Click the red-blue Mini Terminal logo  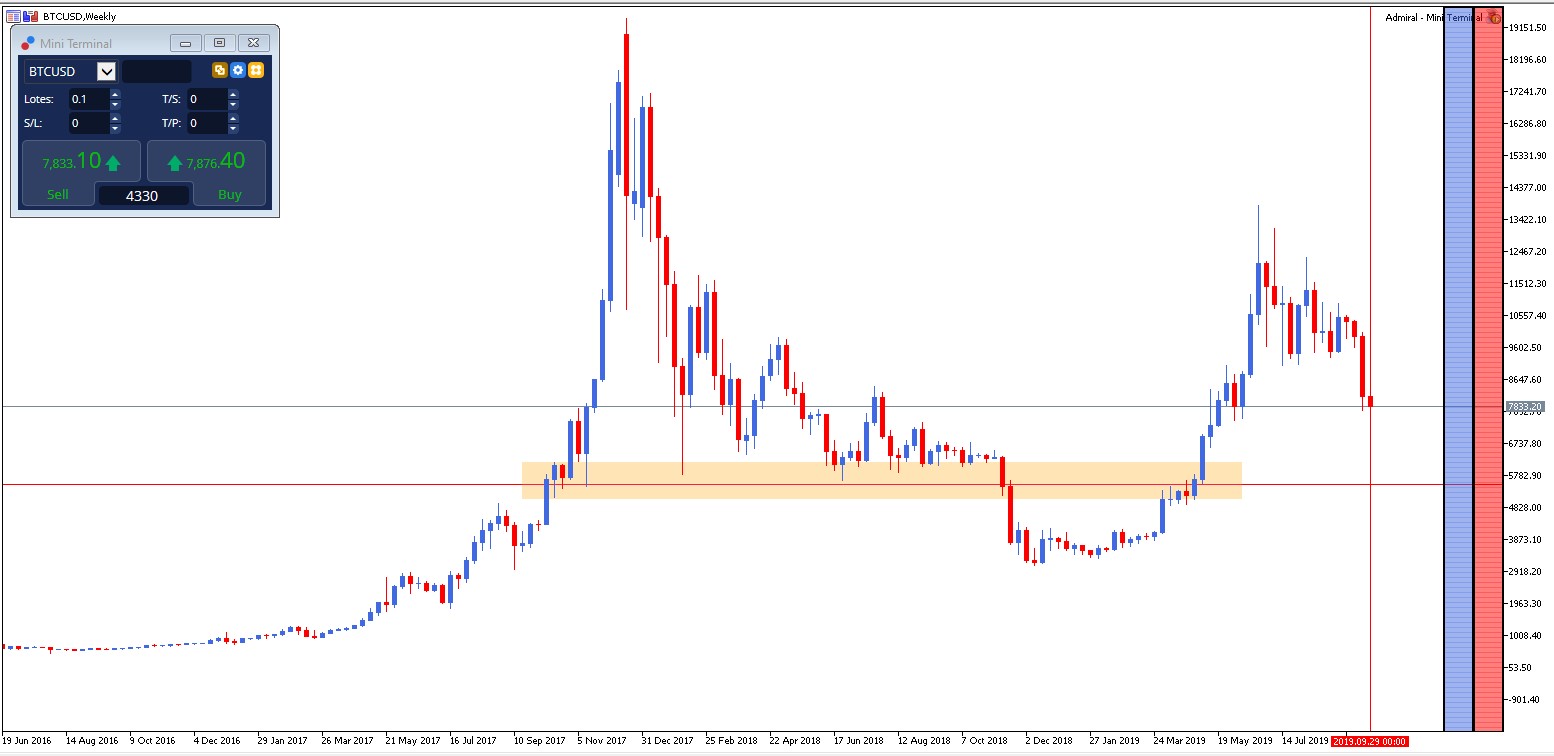pyautogui.click(x=28, y=43)
